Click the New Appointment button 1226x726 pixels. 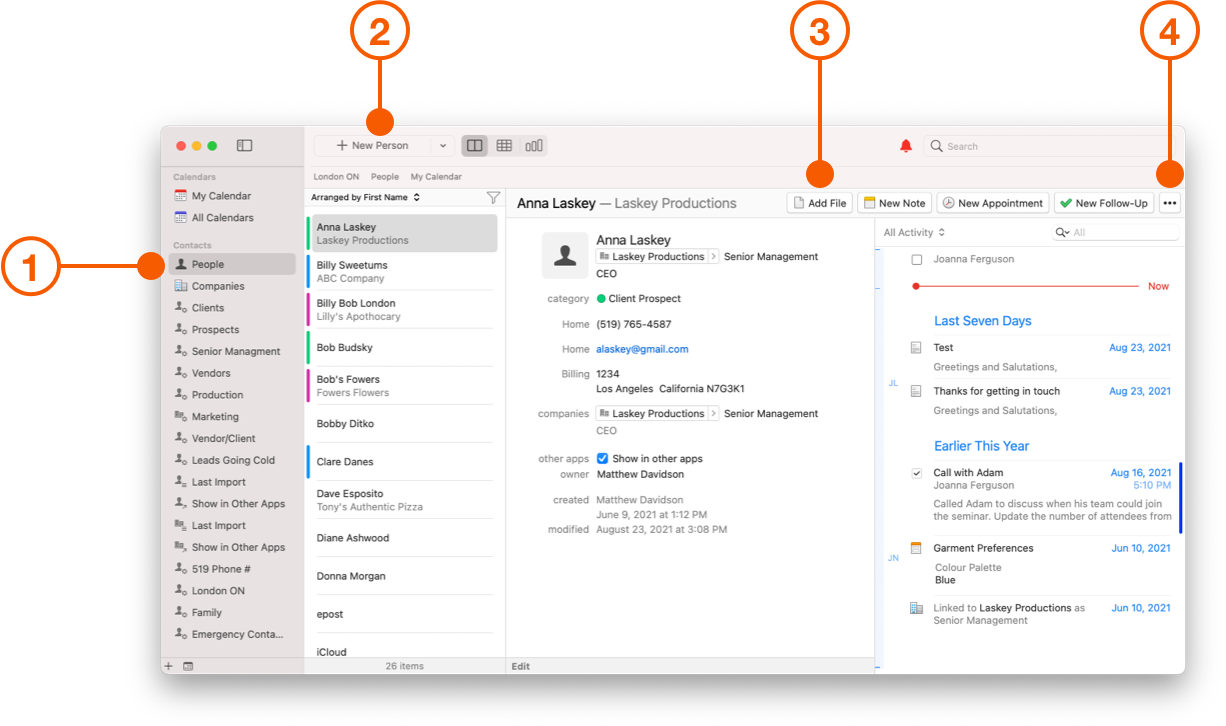(x=993, y=202)
